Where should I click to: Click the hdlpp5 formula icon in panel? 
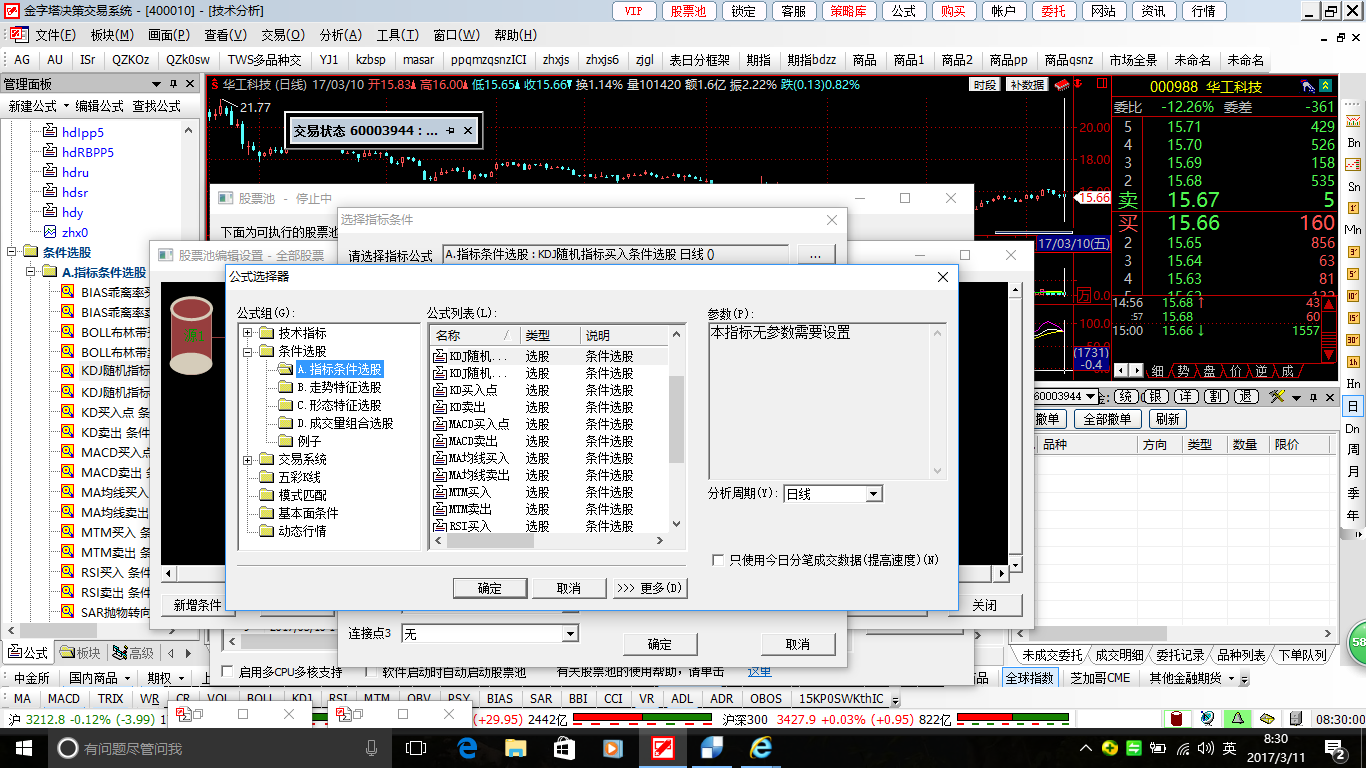pyautogui.click(x=50, y=132)
